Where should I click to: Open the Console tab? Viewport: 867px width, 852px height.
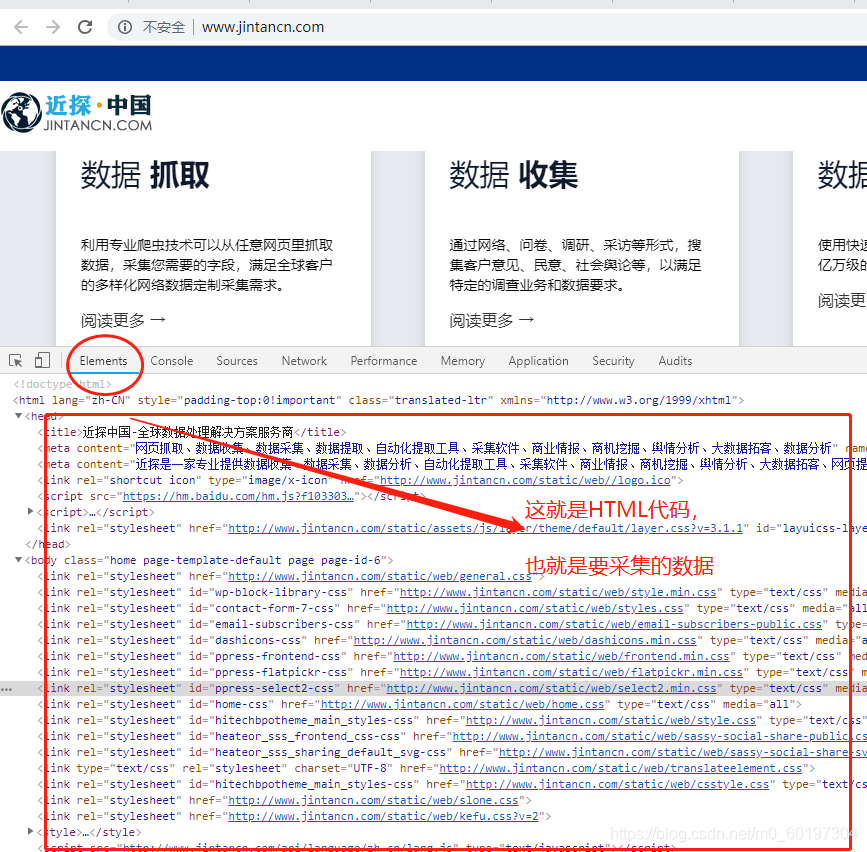point(171,360)
